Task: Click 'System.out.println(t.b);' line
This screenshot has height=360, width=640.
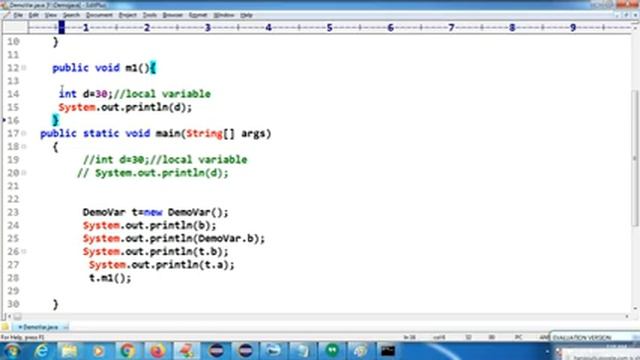Action: click(156, 251)
